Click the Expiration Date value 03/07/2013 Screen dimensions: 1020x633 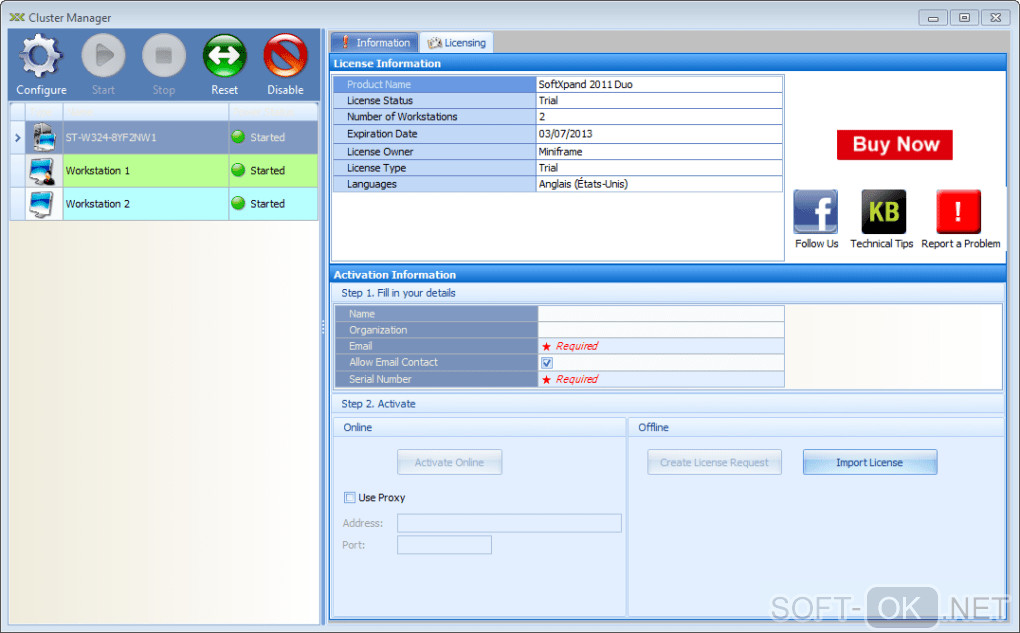pyautogui.click(x=565, y=134)
